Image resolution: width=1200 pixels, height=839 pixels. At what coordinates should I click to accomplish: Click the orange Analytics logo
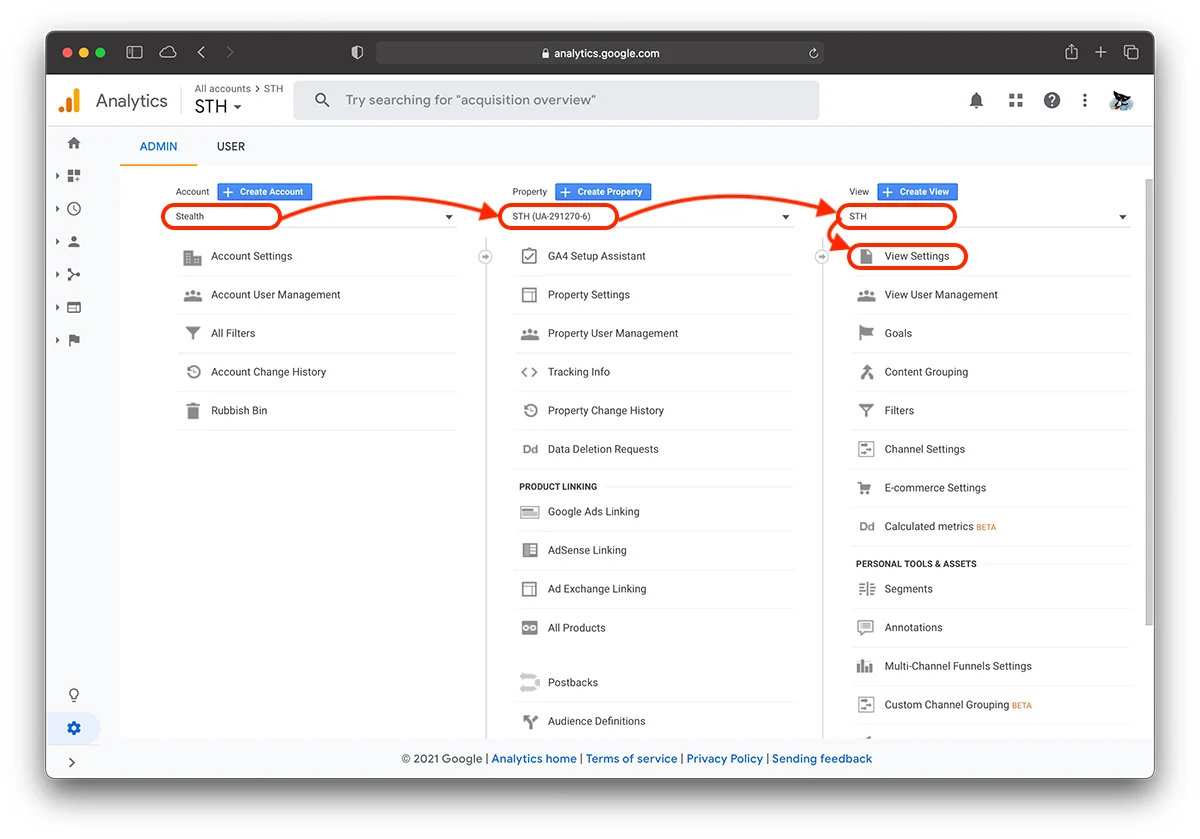[70, 101]
